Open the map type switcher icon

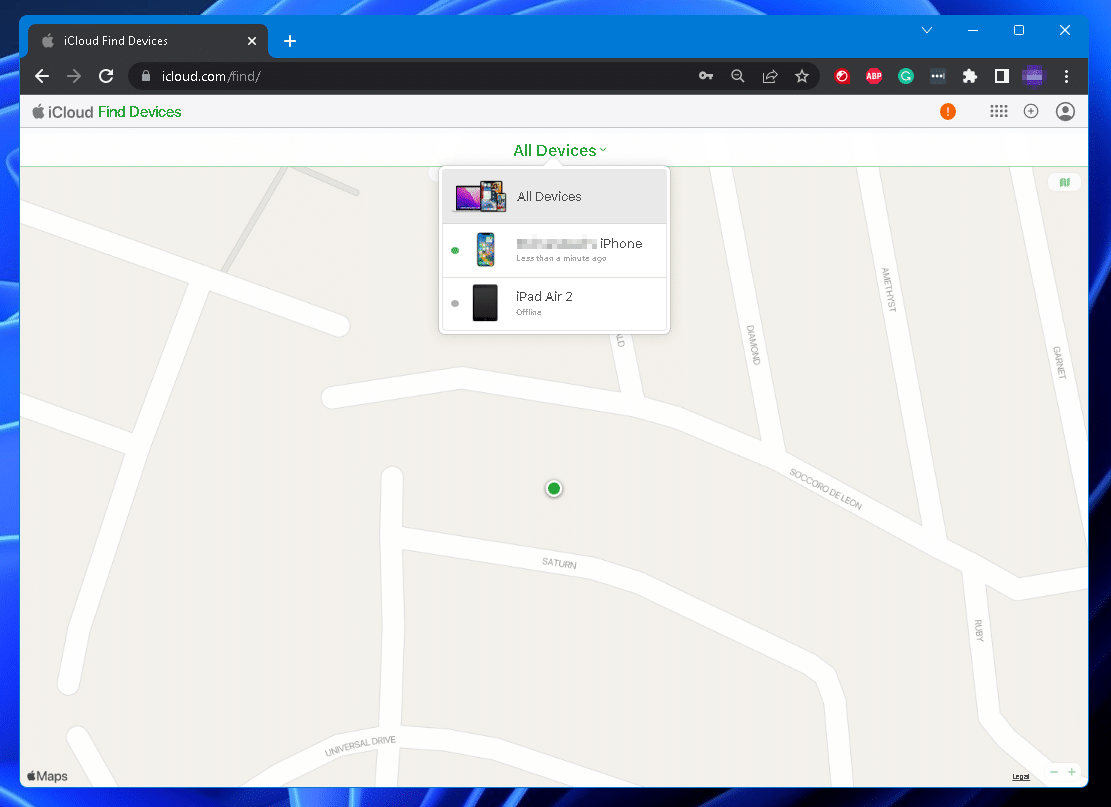[x=1064, y=182]
